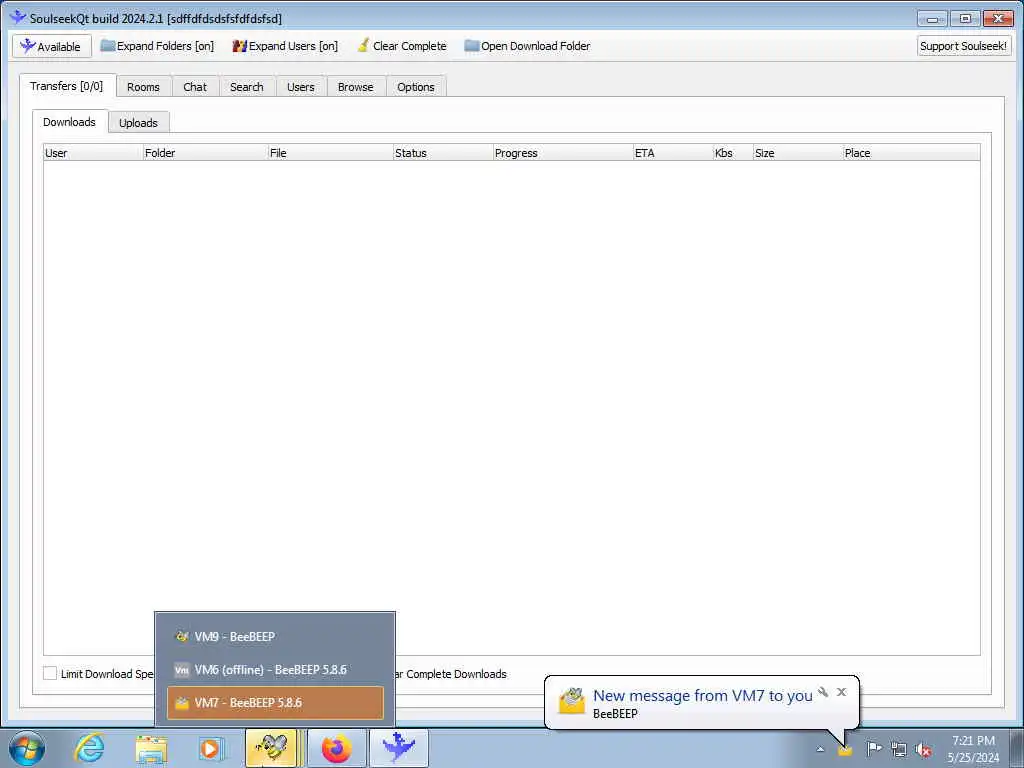Open the Chat tab
Image resolution: width=1024 pixels, height=768 pixels.
(x=195, y=87)
